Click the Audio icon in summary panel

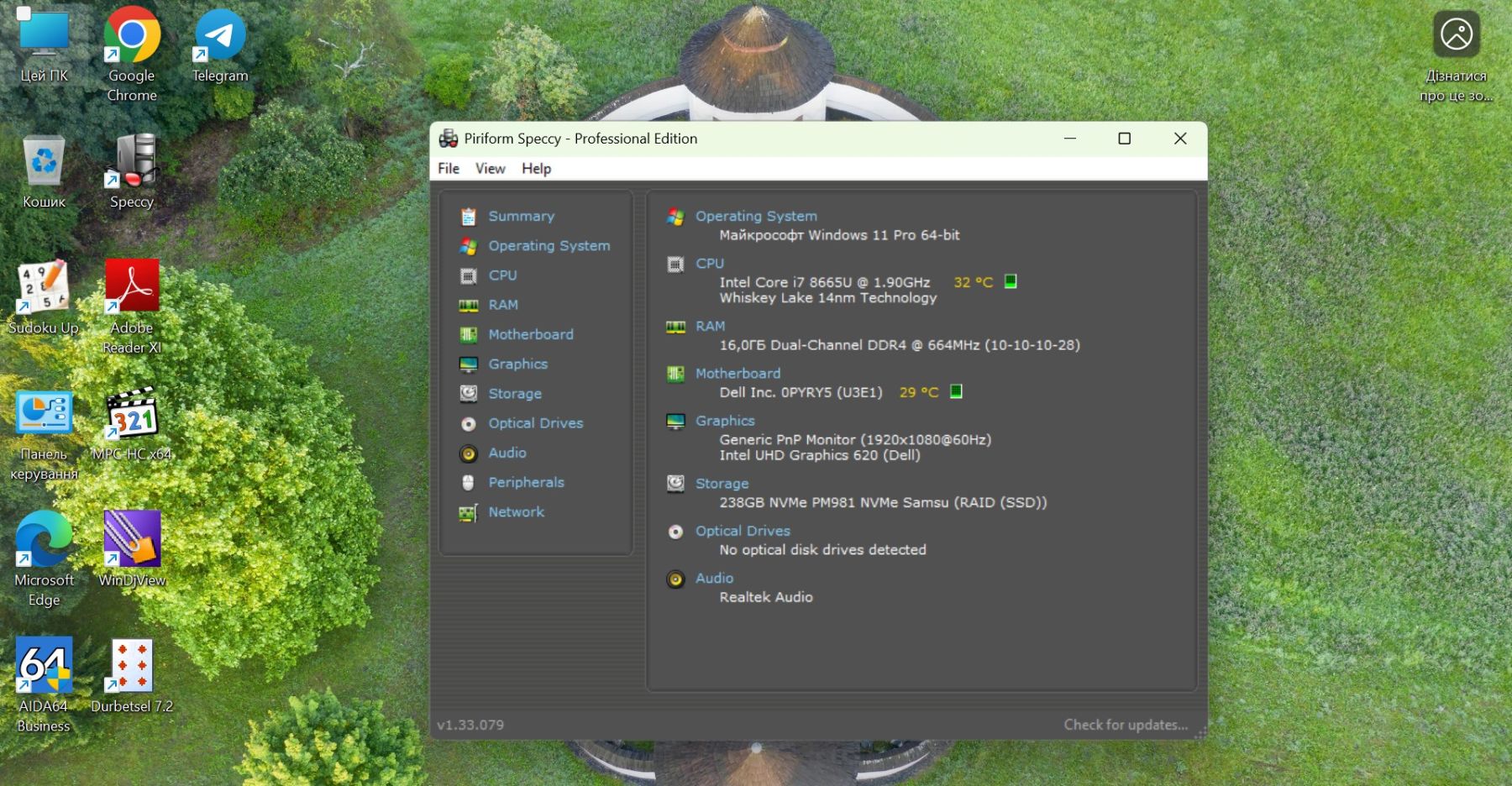point(675,579)
